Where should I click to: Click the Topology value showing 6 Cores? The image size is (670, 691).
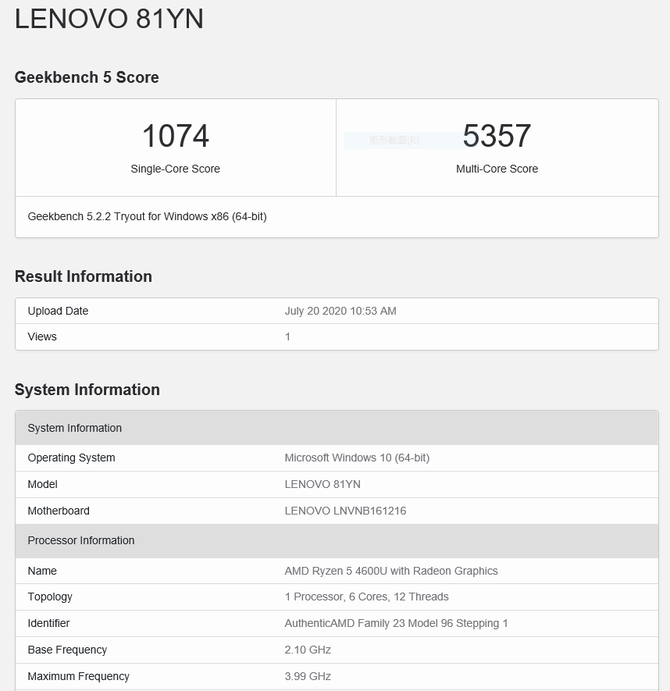[x=366, y=597]
